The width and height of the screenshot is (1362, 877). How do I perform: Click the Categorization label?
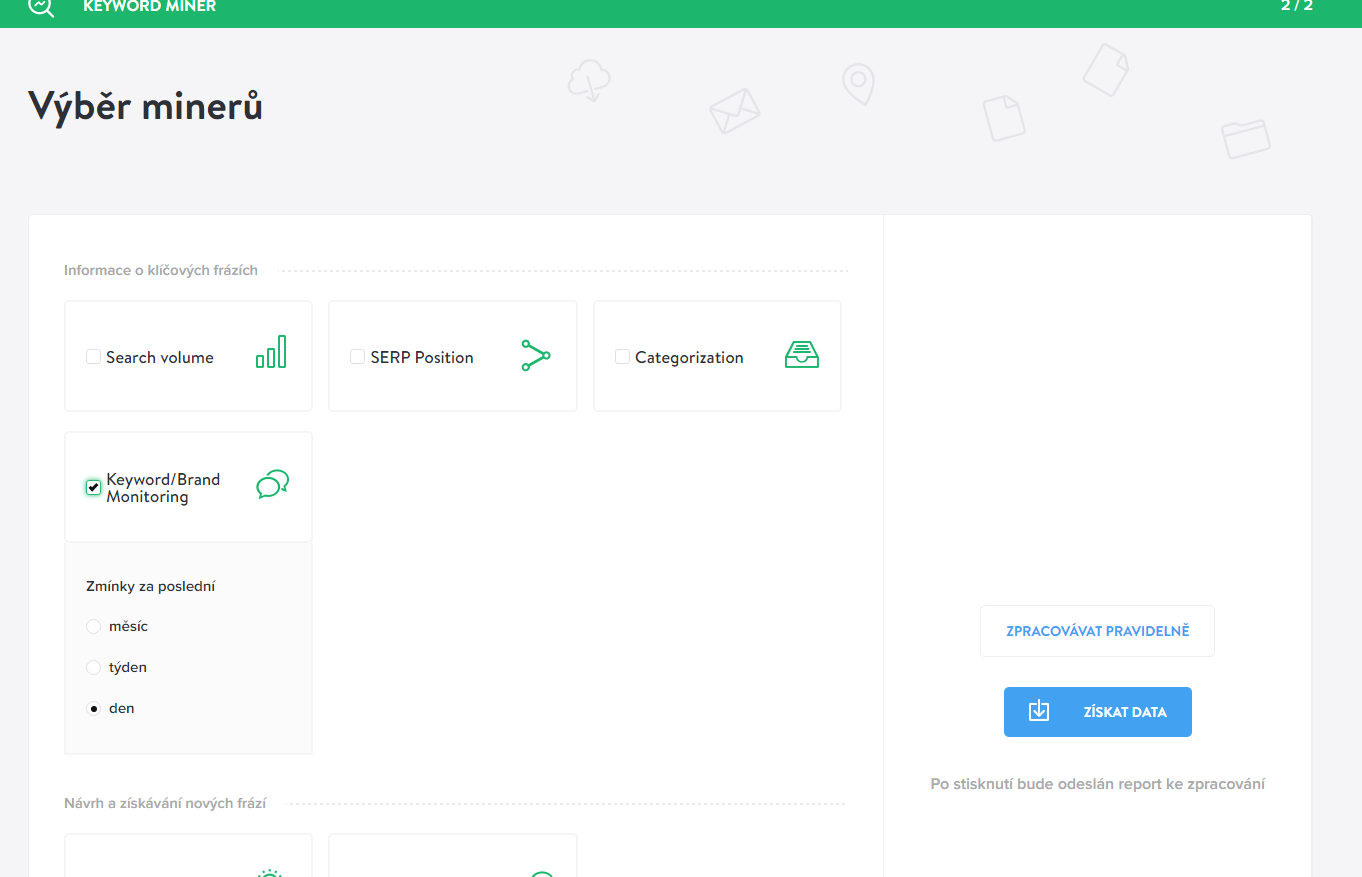(x=689, y=357)
